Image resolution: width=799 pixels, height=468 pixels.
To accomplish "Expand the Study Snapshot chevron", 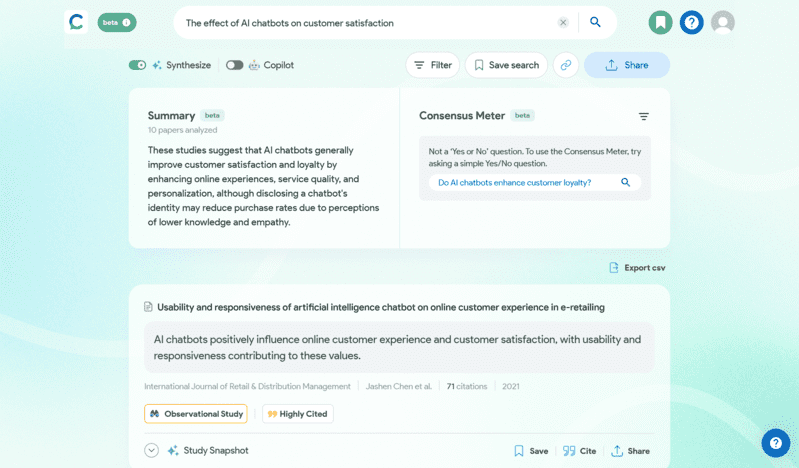I will click(x=152, y=451).
